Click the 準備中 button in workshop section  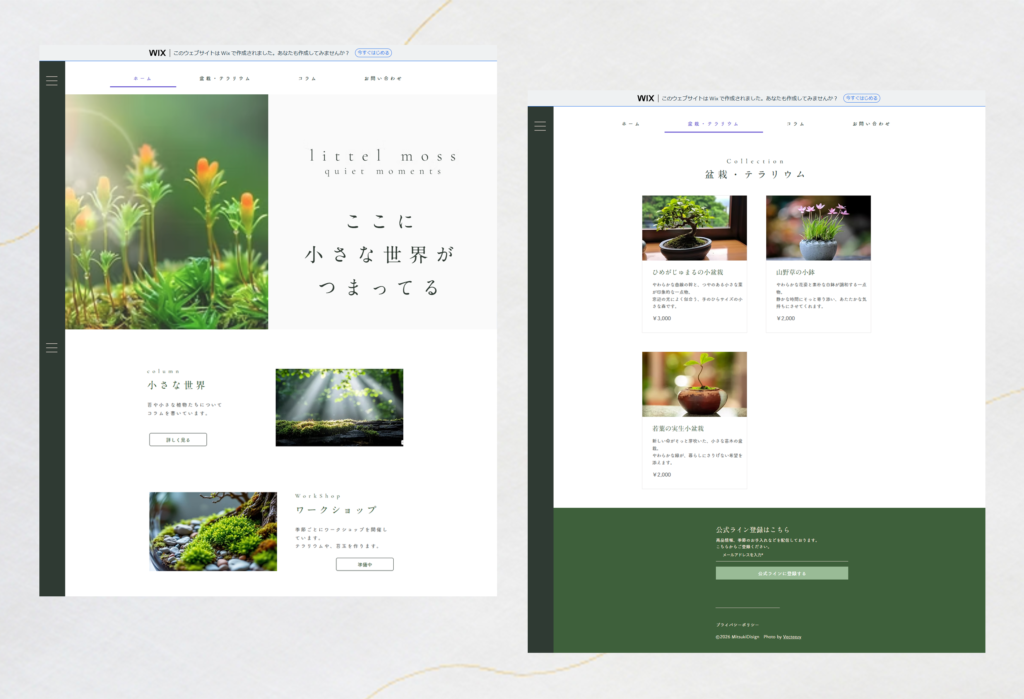pyautogui.click(x=365, y=564)
